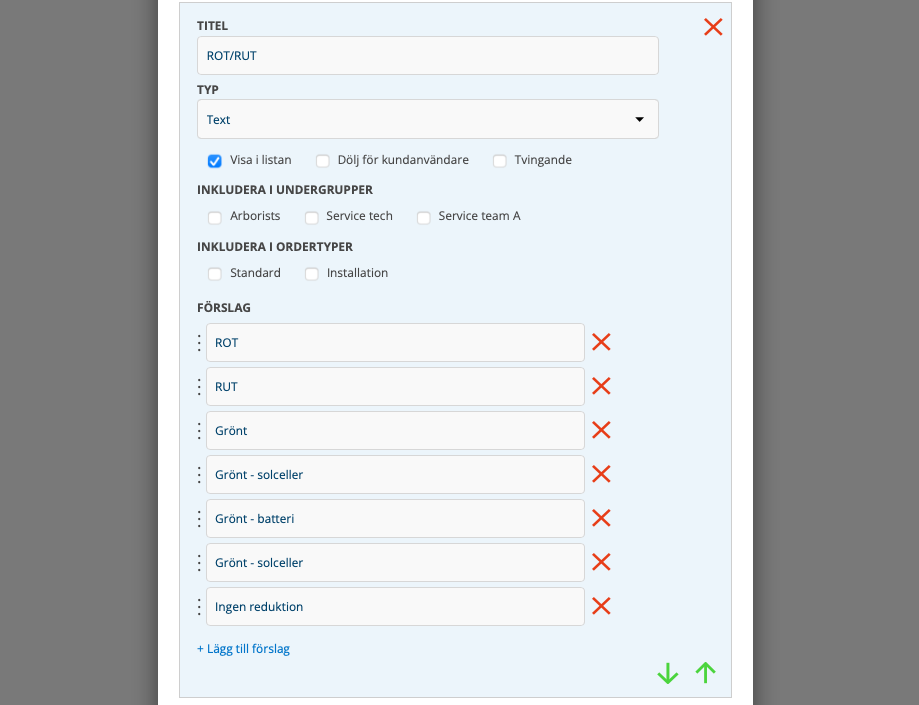The image size is (919, 705).
Task: Delete the Grönt suggestion
Action: tap(601, 430)
